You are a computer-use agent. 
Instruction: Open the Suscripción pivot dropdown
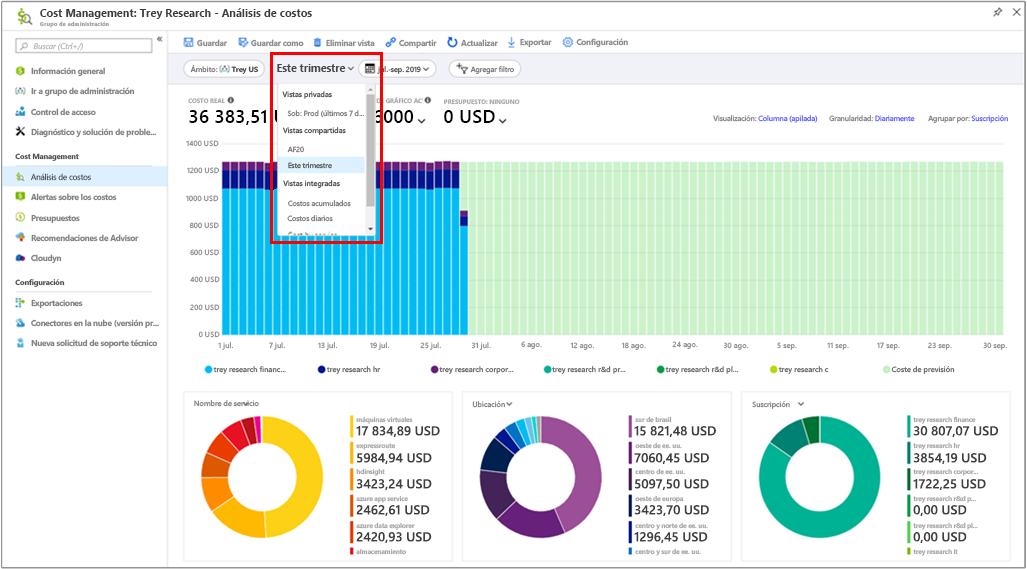coord(778,404)
